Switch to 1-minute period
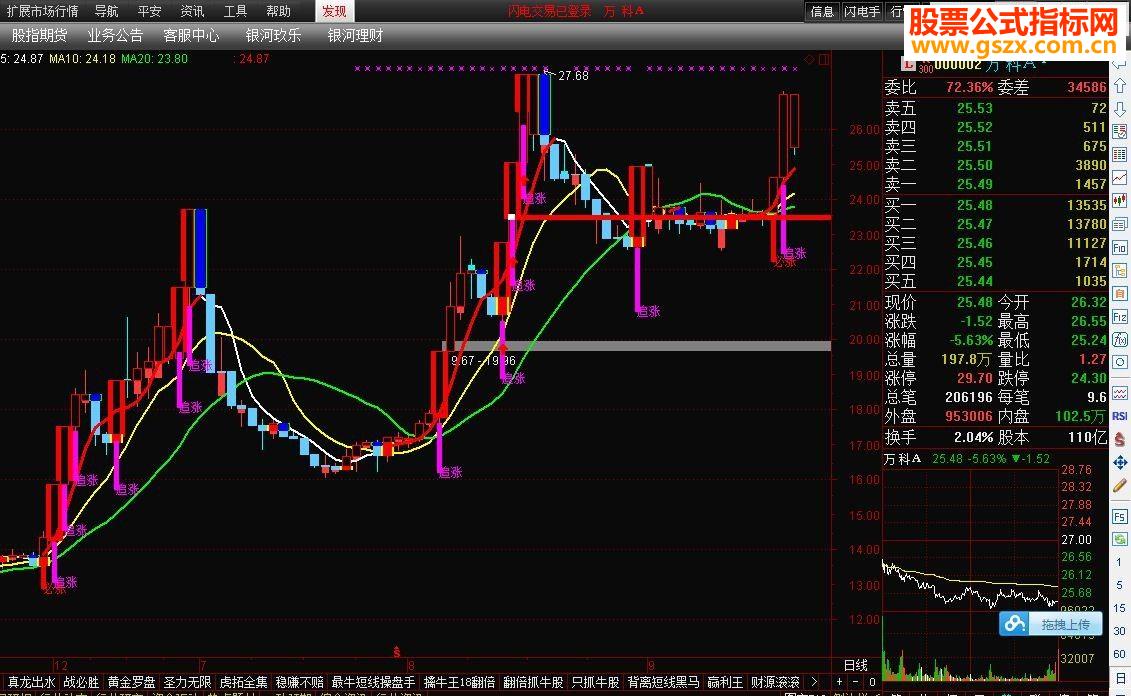Screen dimensions: 1131x696 (x=1119, y=562)
